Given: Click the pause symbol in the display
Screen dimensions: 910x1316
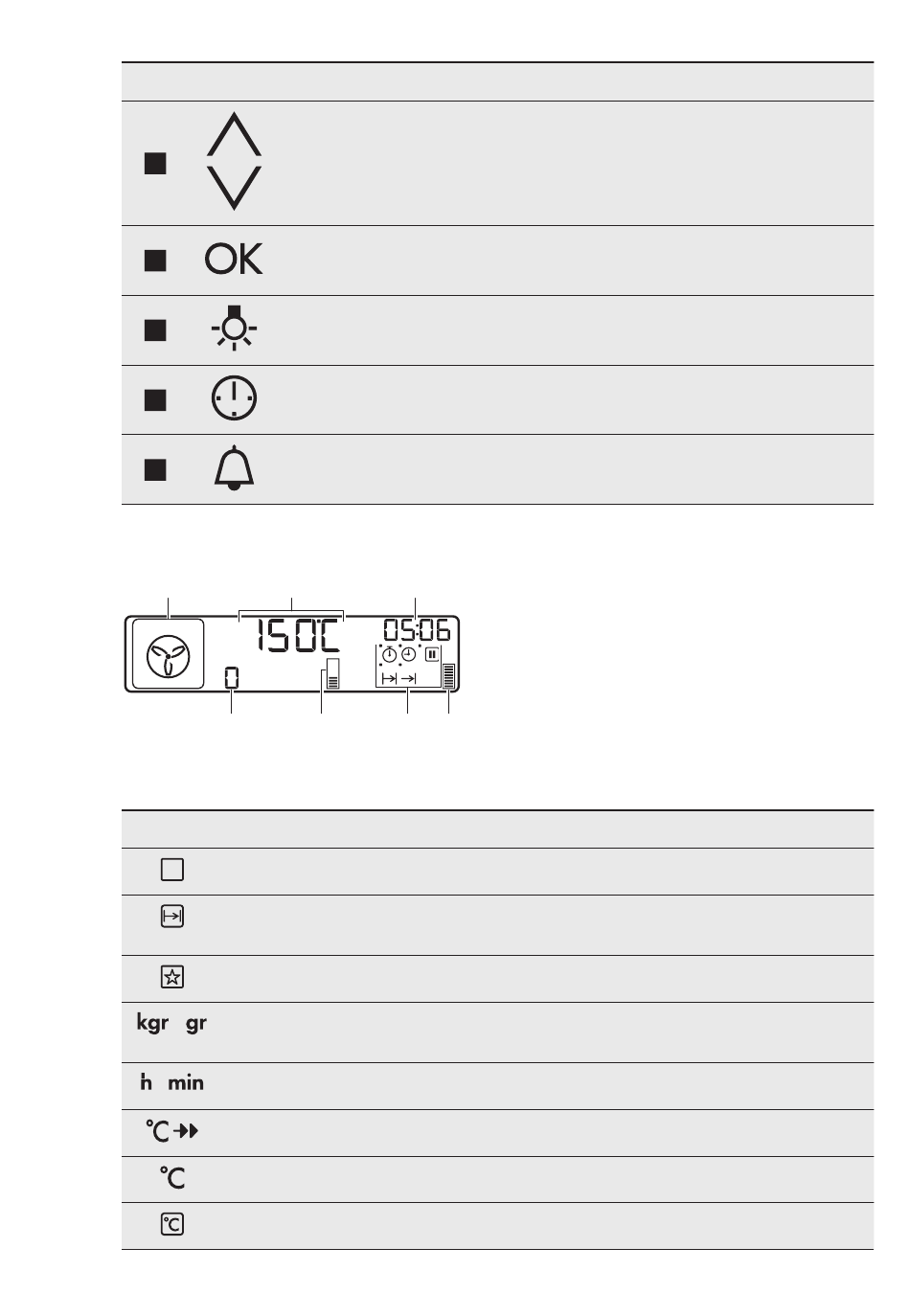Looking at the screenshot, I should [x=432, y=655].
